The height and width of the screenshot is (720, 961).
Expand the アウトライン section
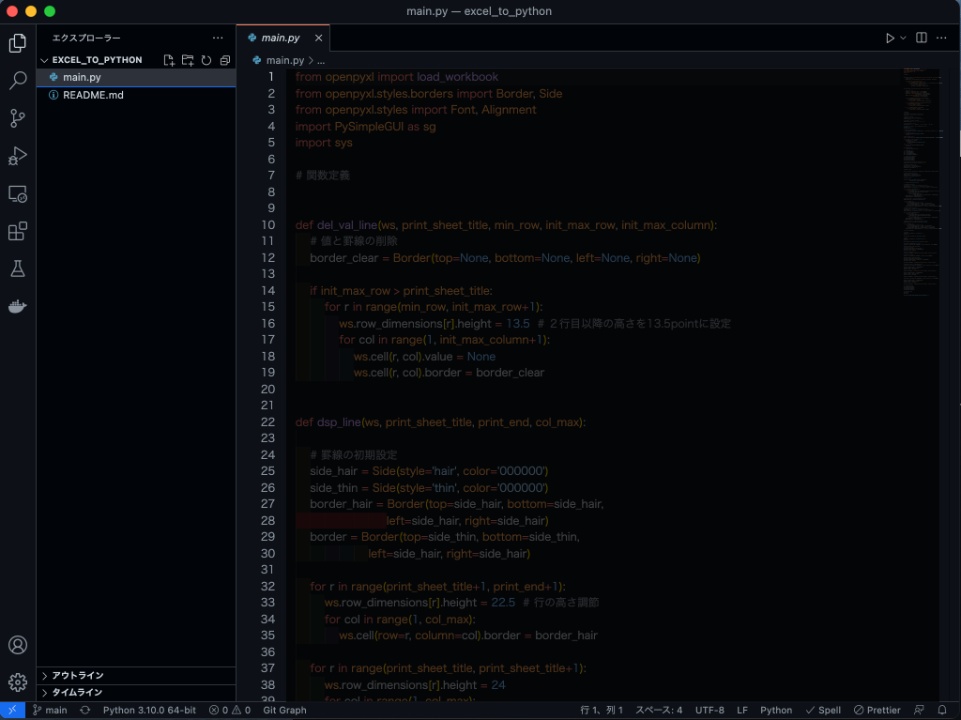click(x=77, y=675)
